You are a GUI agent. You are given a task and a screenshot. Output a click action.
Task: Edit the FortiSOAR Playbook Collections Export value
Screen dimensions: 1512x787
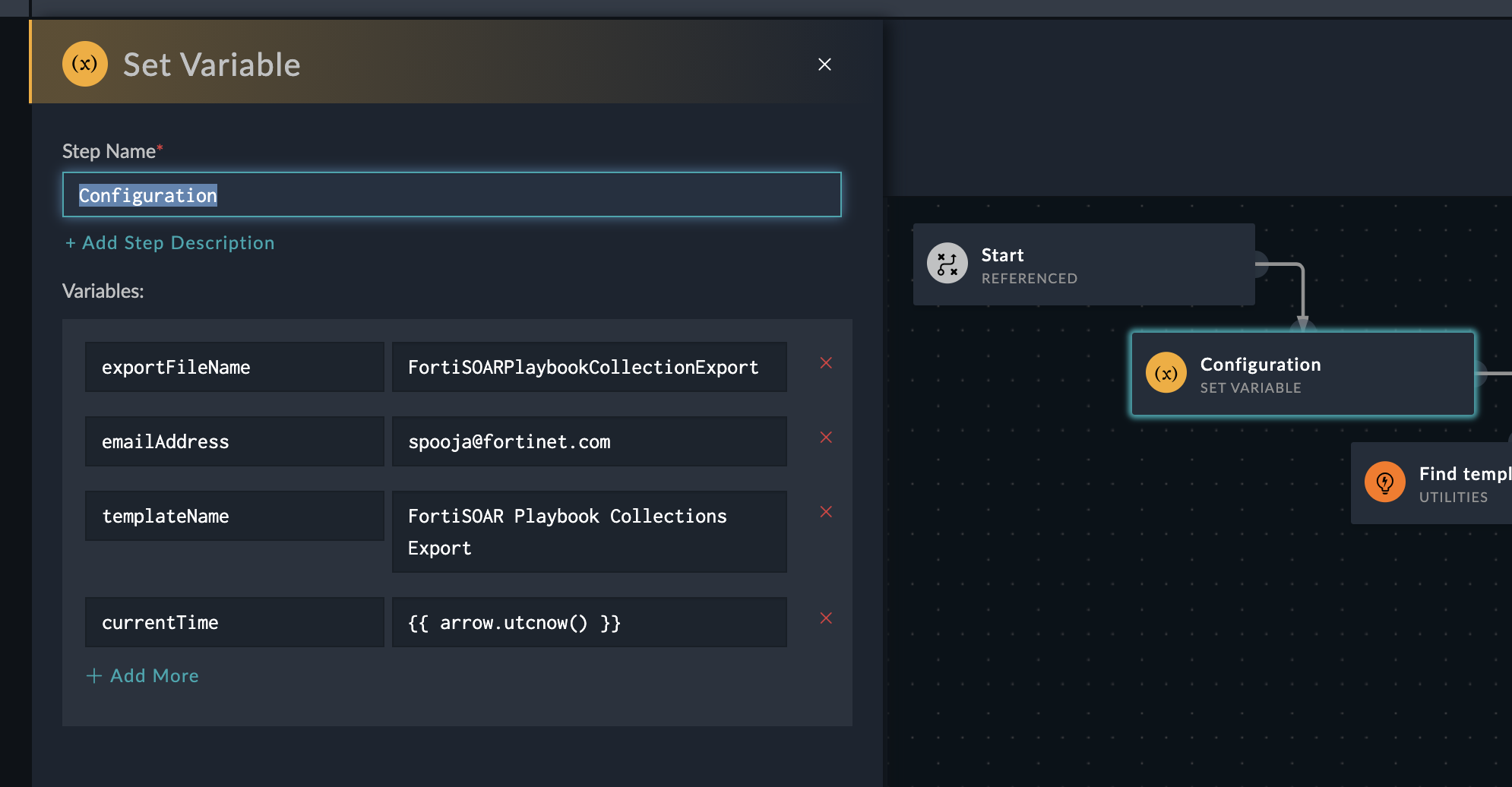point(589,532)
